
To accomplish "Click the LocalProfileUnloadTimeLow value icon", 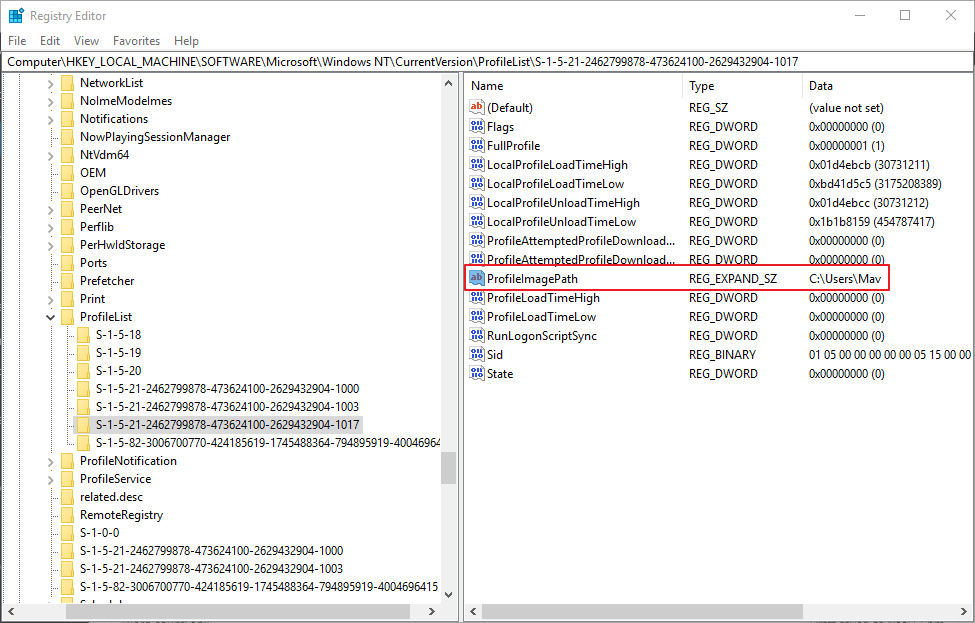I will 477,221.
